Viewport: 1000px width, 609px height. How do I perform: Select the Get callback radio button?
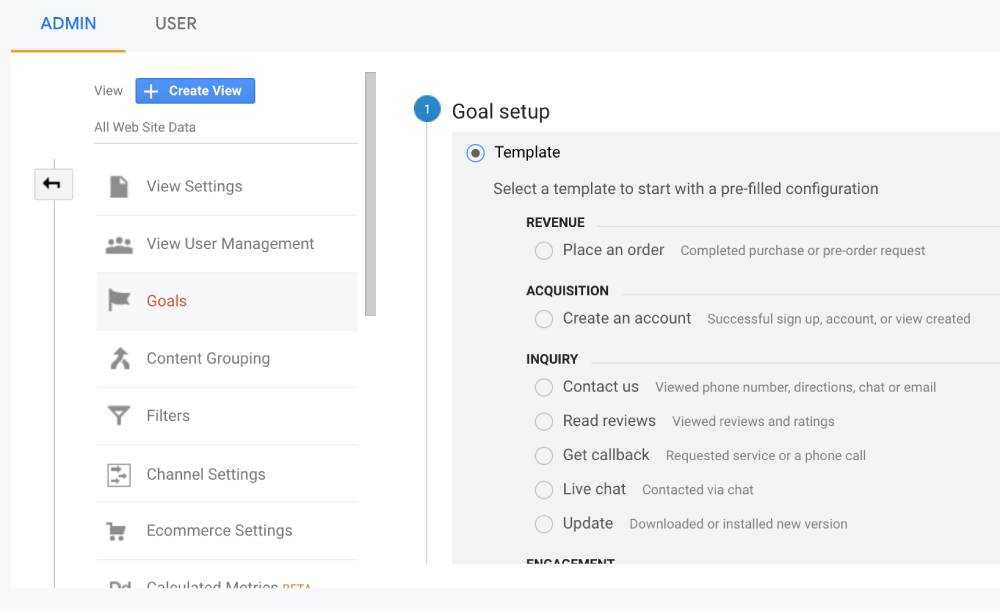pos(544,455)
